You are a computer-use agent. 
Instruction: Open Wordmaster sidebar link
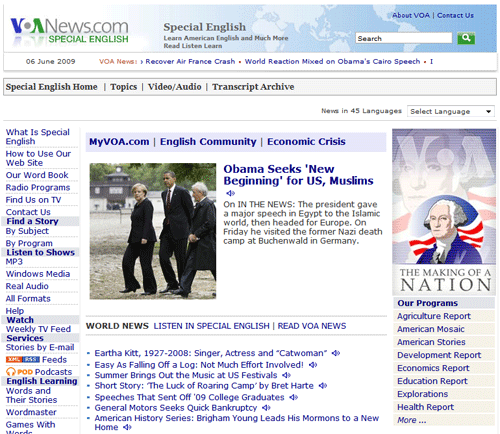31,412
